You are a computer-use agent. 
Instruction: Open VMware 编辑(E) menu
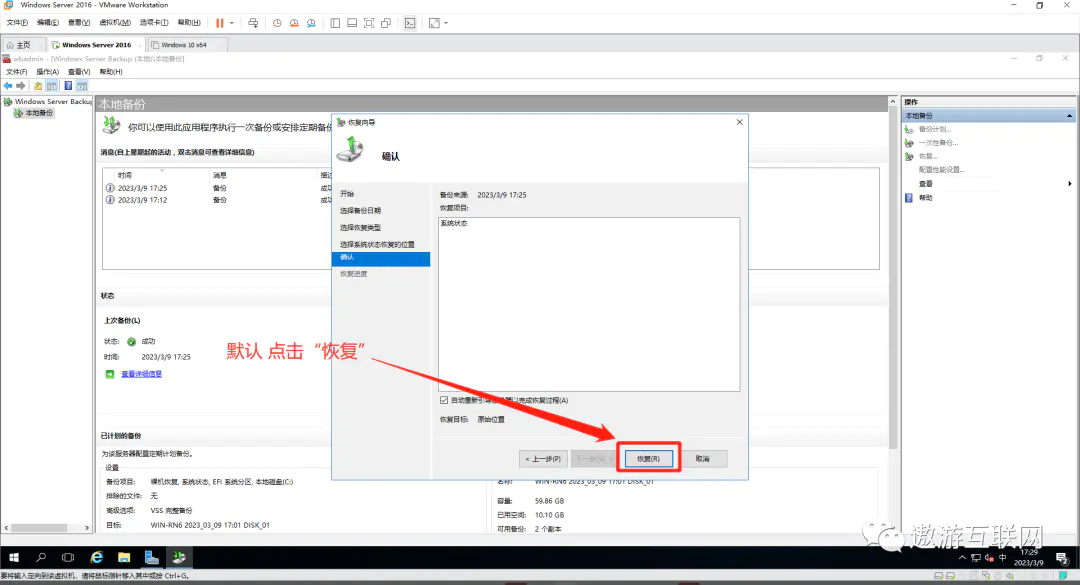click(x=48, y=23)
